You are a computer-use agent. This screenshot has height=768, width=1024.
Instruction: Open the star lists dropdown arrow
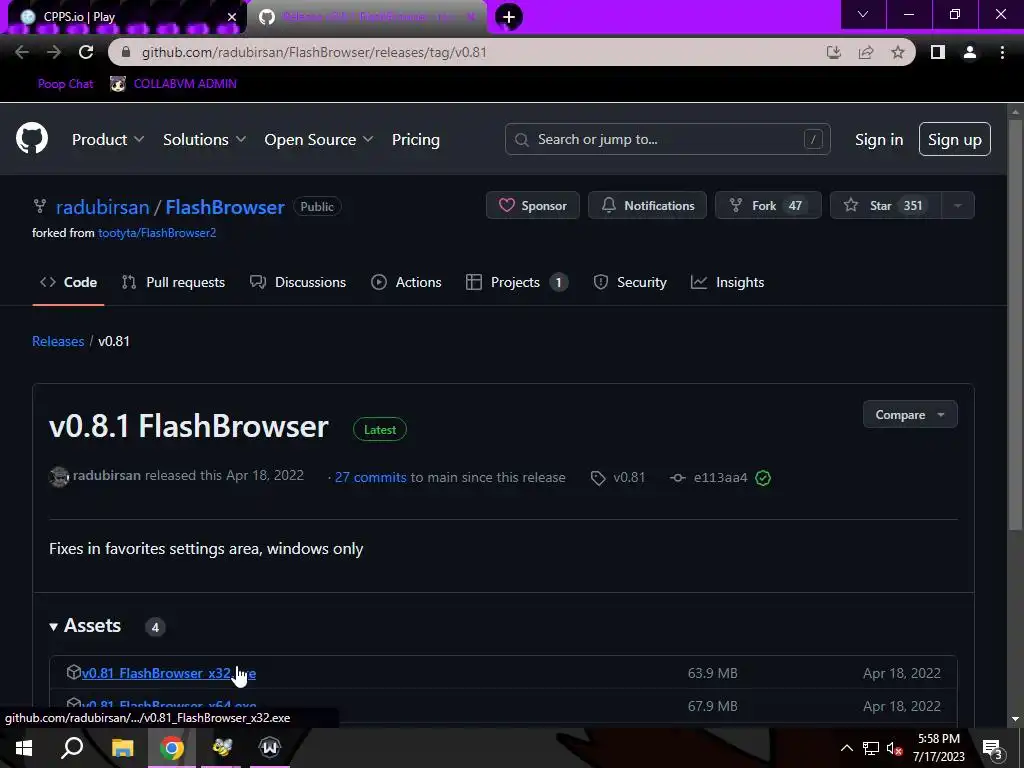(x=957, y=205)
